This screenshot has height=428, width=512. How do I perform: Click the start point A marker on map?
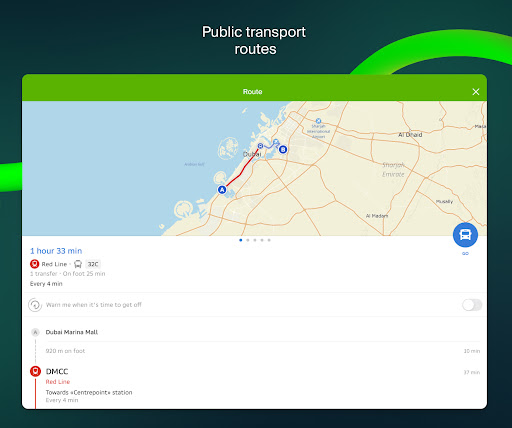222,190
